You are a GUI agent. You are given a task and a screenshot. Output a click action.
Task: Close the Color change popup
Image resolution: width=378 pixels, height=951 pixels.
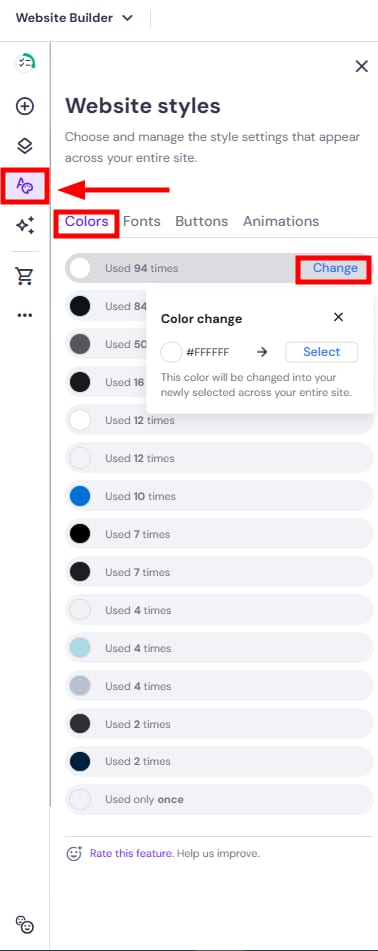click(339, 317)
